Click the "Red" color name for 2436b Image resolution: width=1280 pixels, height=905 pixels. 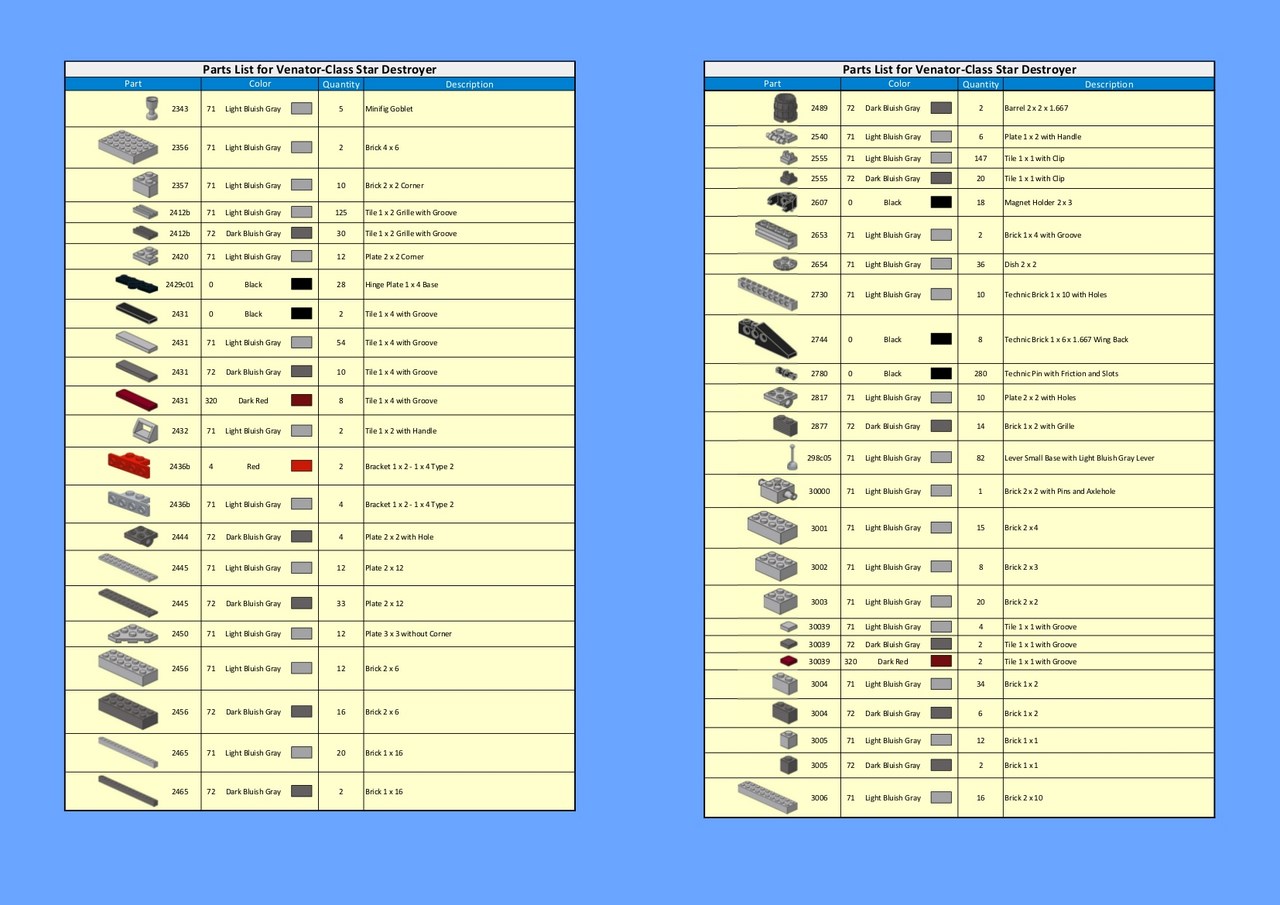[x=253, y=467]
